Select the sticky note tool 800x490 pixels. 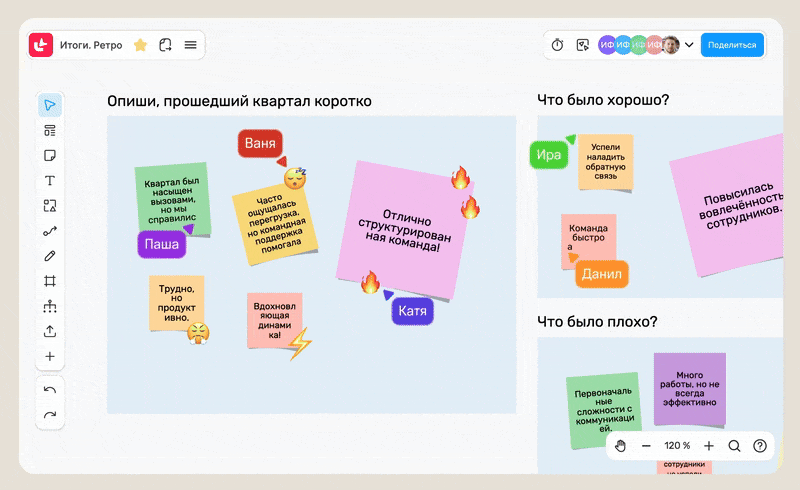point(50,156)
